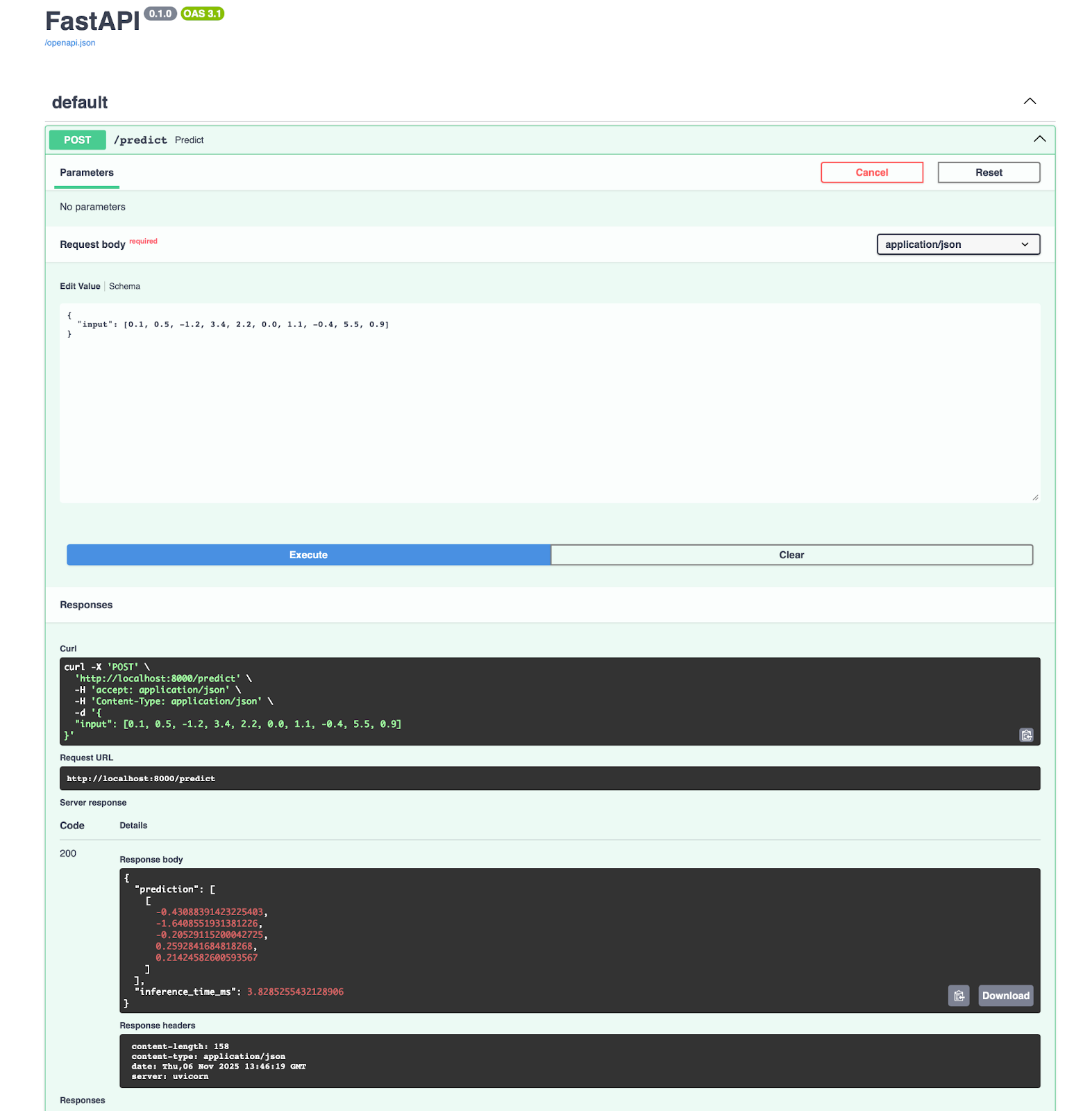The height and width of the screenshot is (1111, 1092).
Task: Clear the response results
Action: 791,555
